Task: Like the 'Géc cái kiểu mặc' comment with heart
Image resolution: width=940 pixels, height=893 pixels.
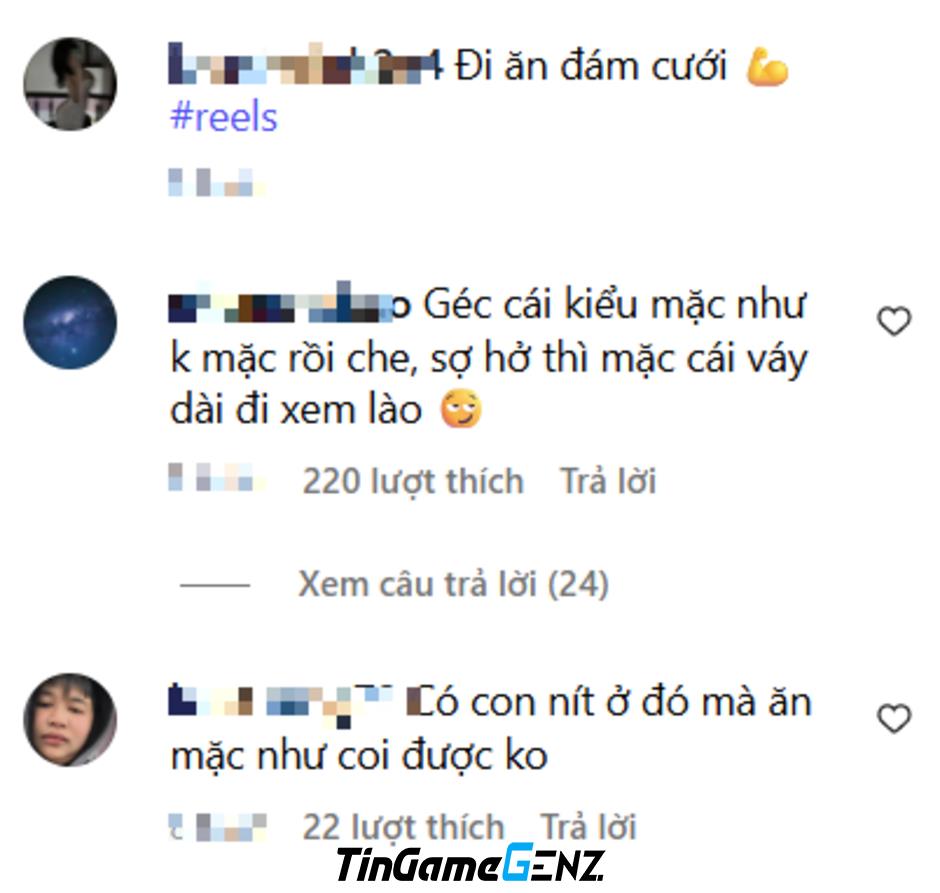Action: point(894,321)
